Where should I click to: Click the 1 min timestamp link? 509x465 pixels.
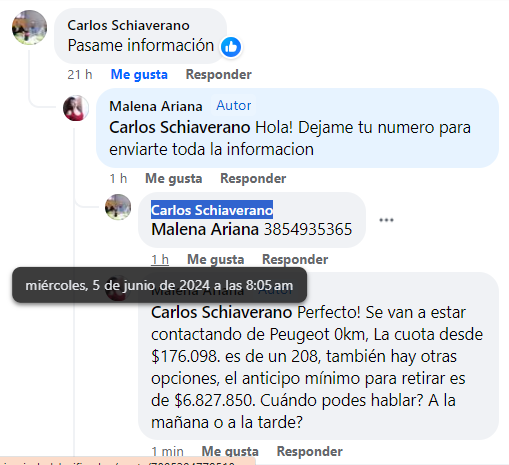167,451
